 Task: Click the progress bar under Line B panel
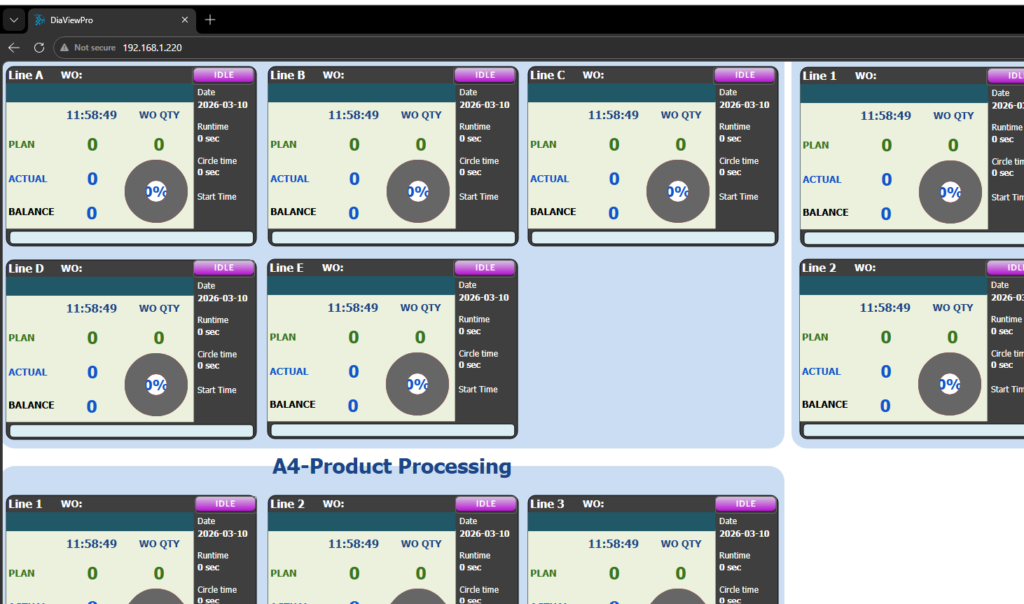[392, 238]
